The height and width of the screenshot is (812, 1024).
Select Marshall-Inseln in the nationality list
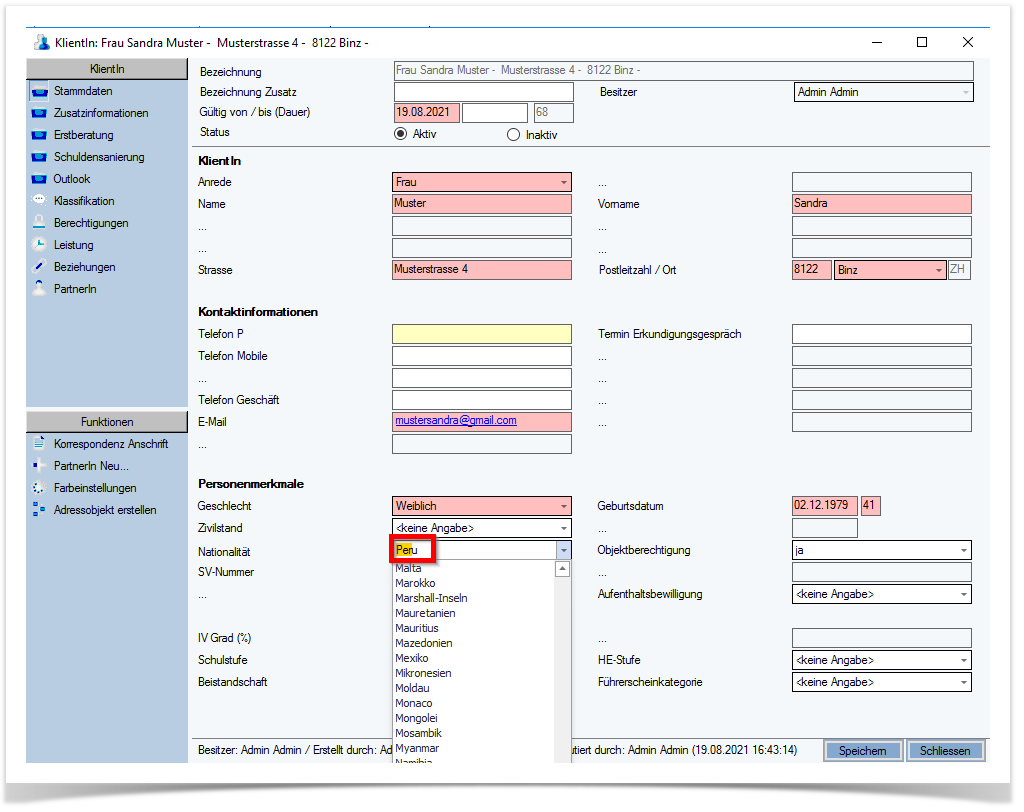(x=473, y=598)
